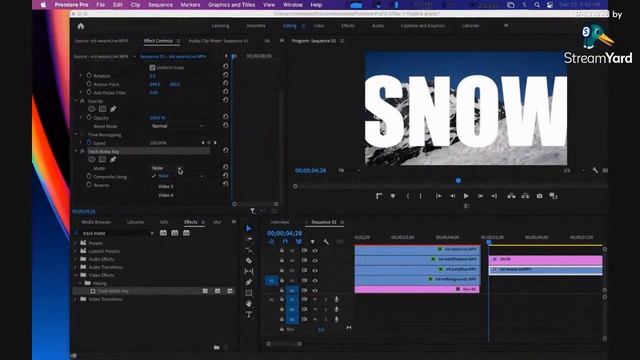Image resolution: width=640 pixels, height=360 pixels.
Task: Toggle timeline Snap magnet icon
Action: pos(285,242)
